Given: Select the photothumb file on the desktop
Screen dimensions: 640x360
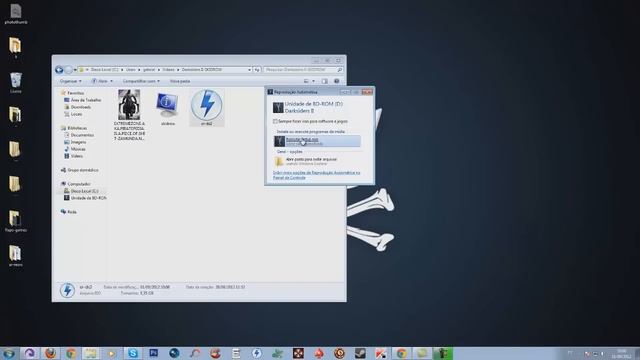Looking at the screenshot, I should (x=16, y=14).
